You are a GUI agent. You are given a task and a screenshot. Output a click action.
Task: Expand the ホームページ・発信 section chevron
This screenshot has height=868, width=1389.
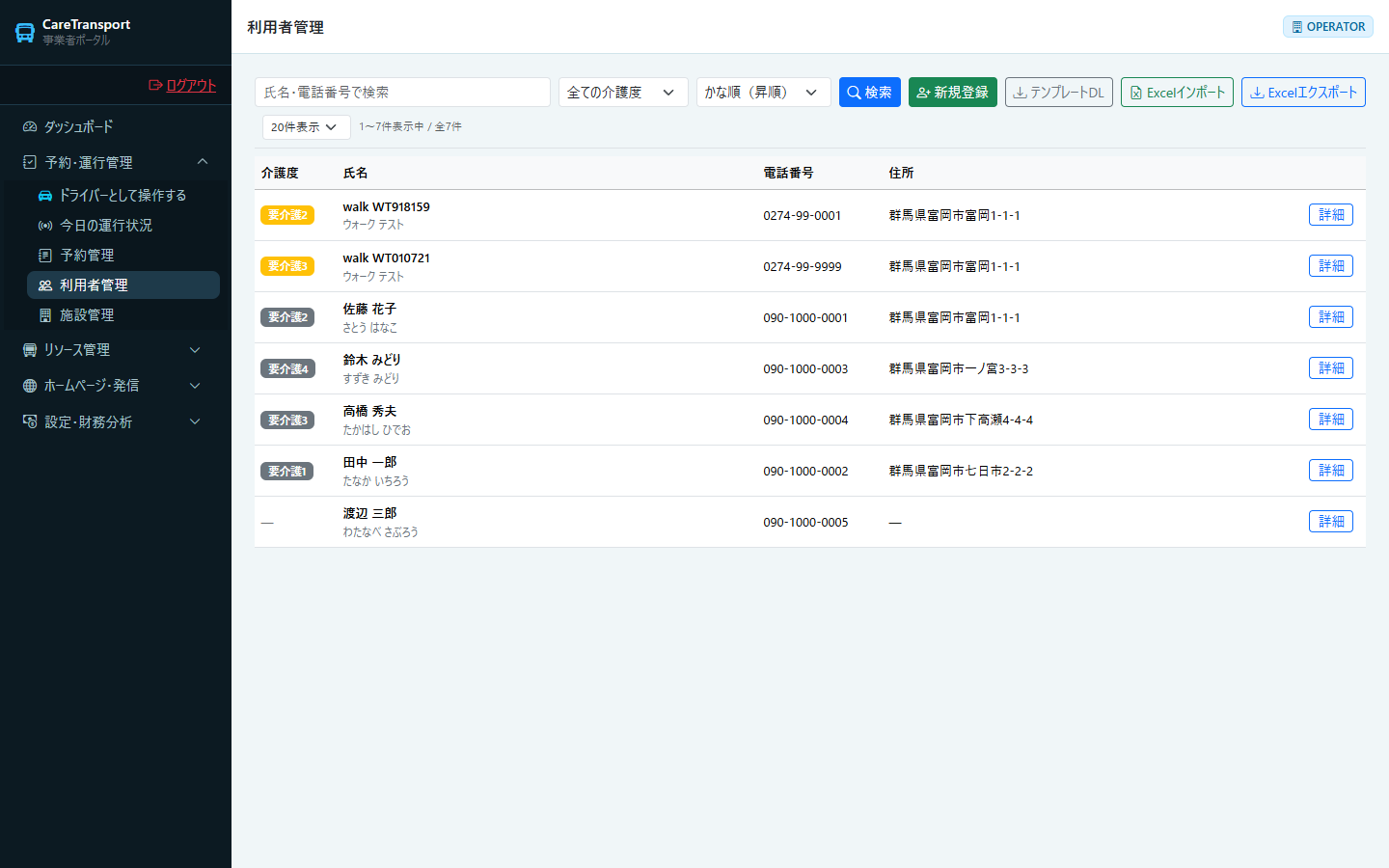(x=195, y=386)
